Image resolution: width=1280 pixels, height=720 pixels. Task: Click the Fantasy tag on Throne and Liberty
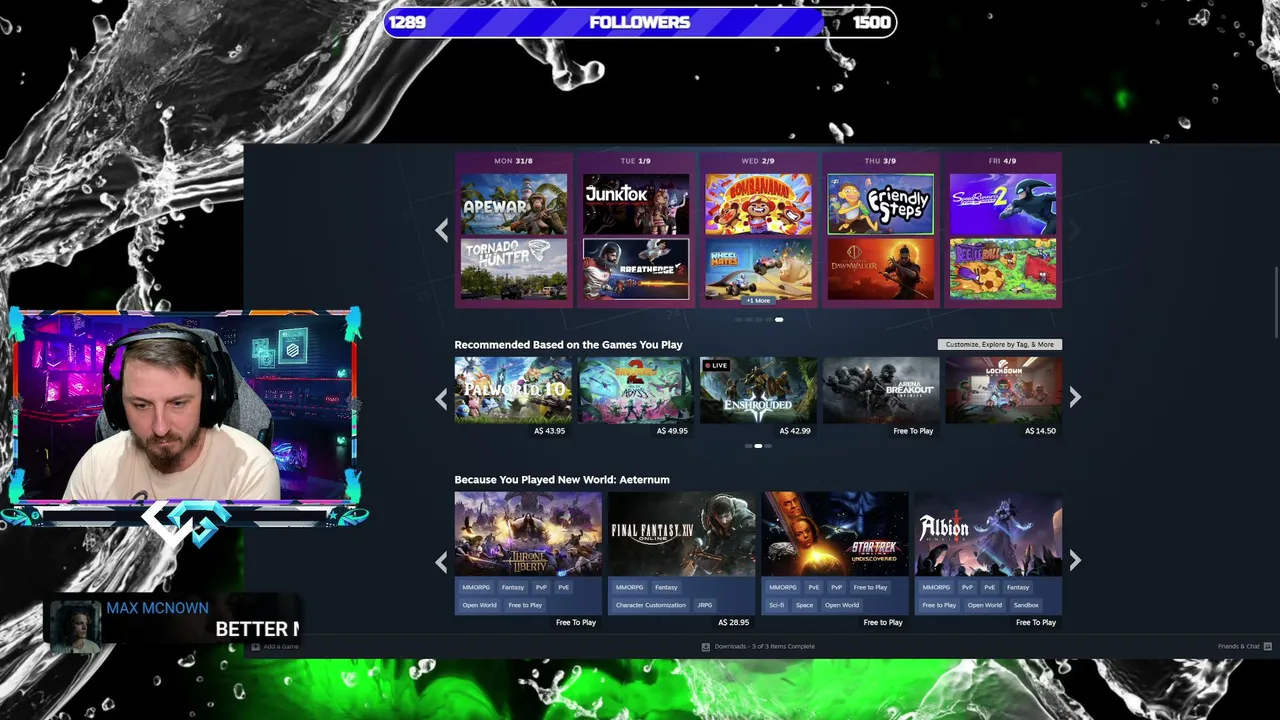[512, 588]
